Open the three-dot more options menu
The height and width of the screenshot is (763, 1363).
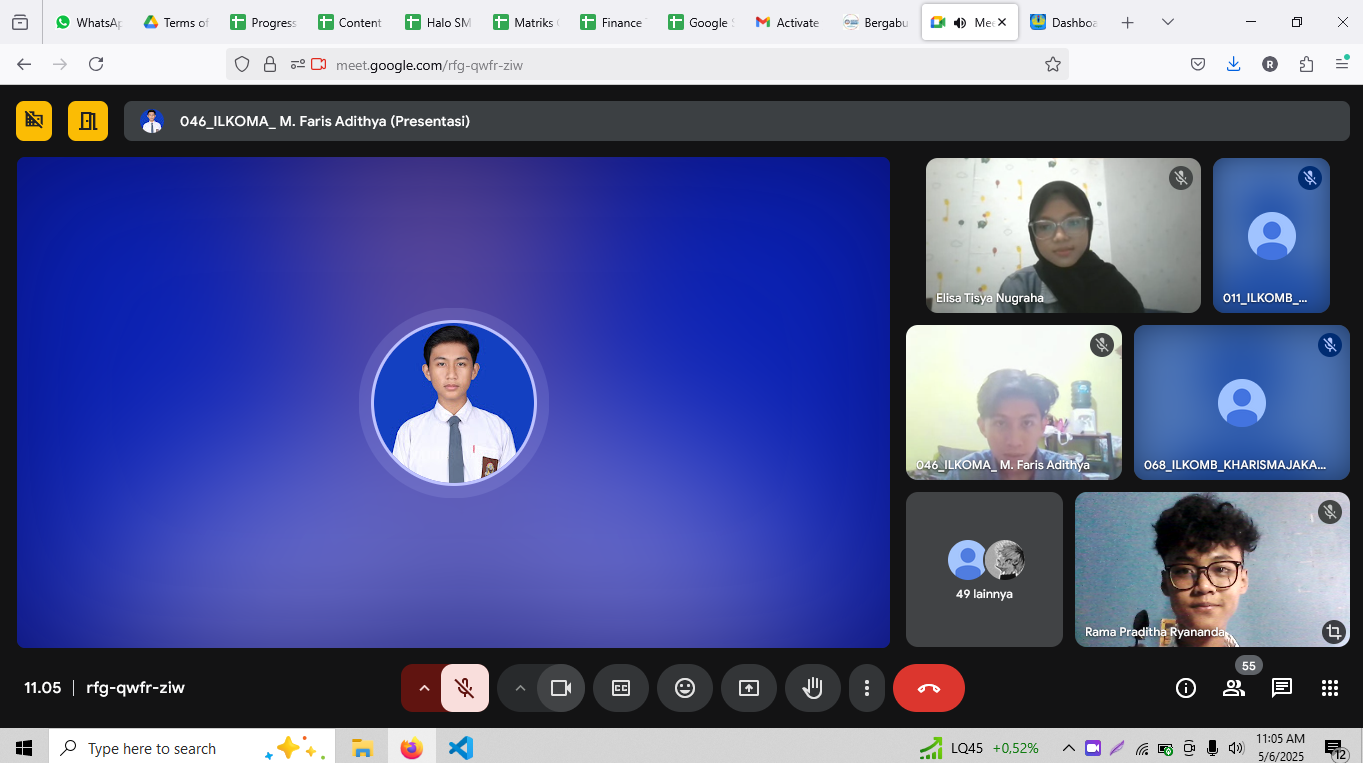(x=866, y=688)
